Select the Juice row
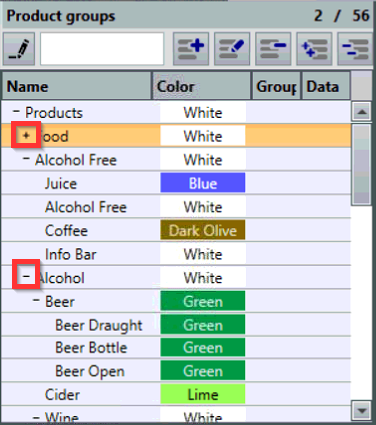 (x=176, y=183)
